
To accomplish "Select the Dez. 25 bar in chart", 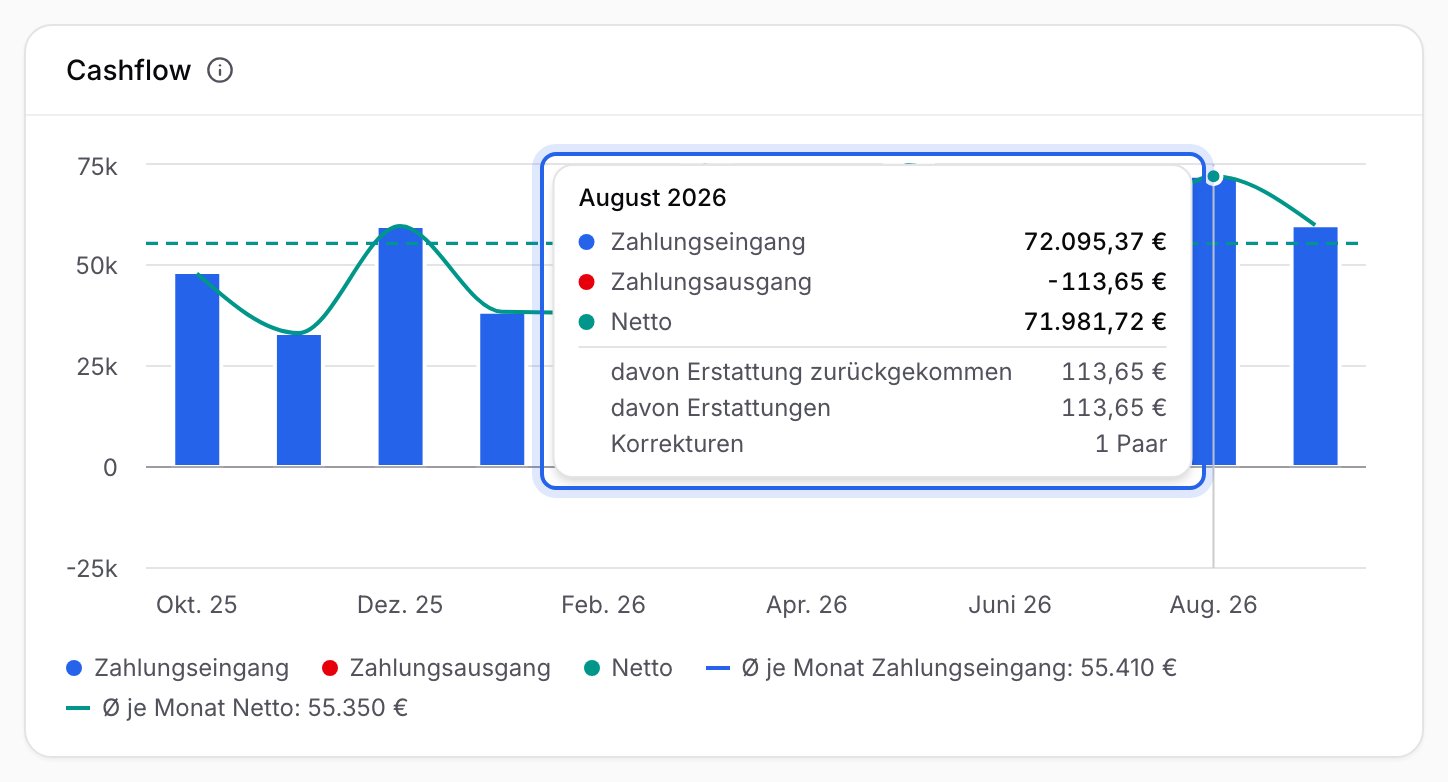I will 400,347.
